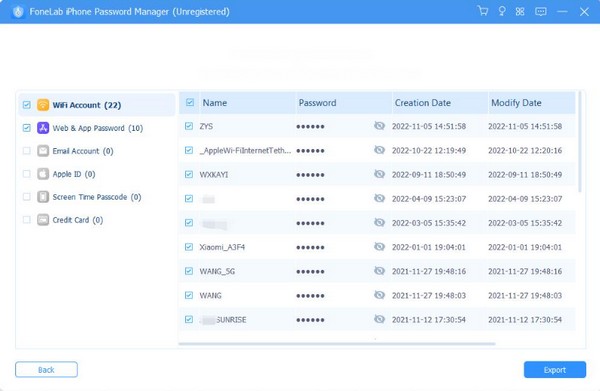Click creation date 2022-11-05 14:51:58

(x=429, y=126)
